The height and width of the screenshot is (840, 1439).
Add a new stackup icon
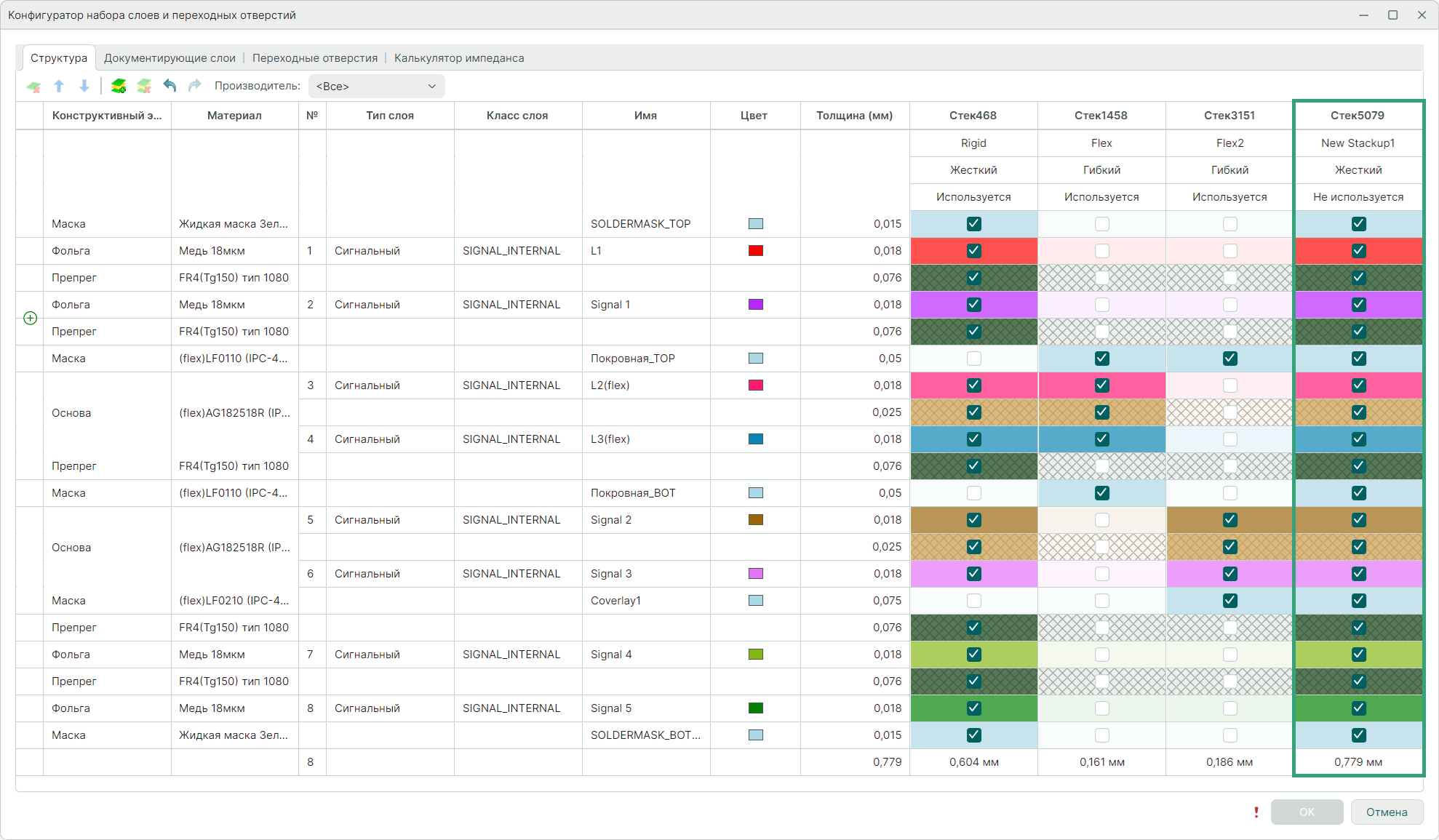pyautogui.click(x=119, y=87)
